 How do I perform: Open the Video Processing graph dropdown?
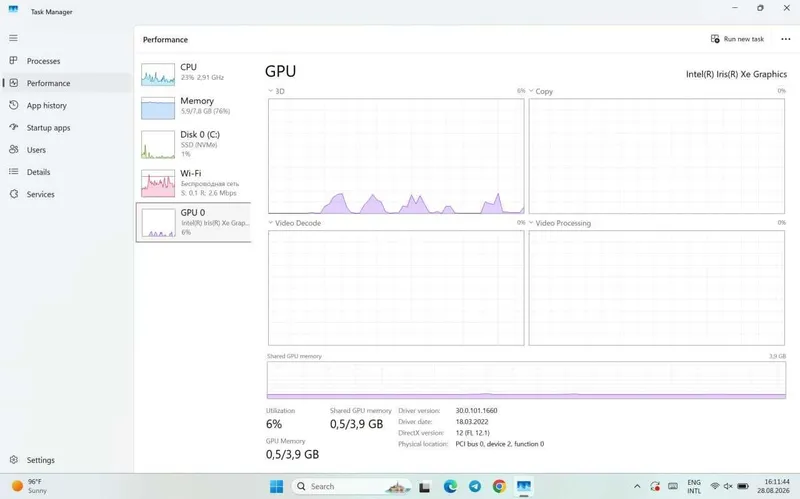(531, 223)
